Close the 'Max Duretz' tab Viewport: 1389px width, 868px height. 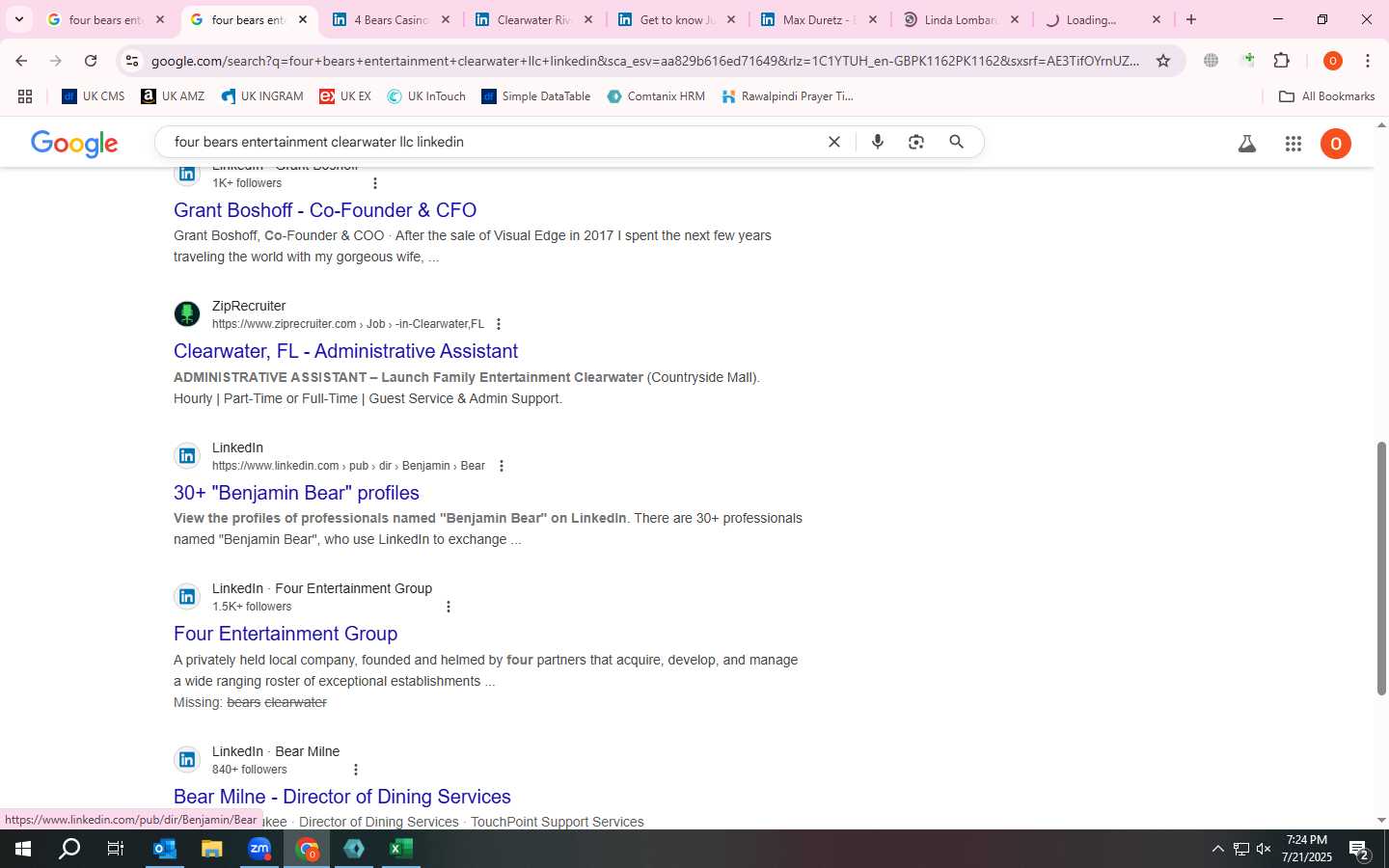(873, 19)
